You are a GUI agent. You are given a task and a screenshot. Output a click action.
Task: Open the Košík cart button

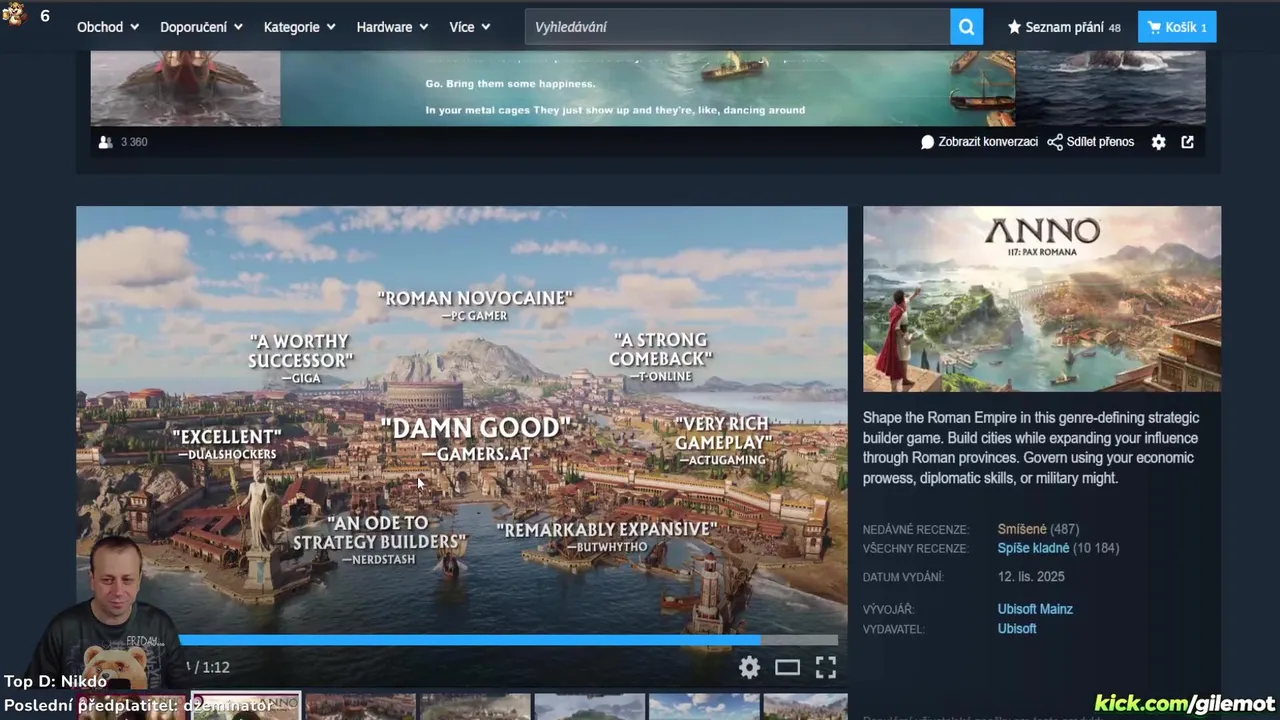pyautogui.click(x=1177, y=27)
